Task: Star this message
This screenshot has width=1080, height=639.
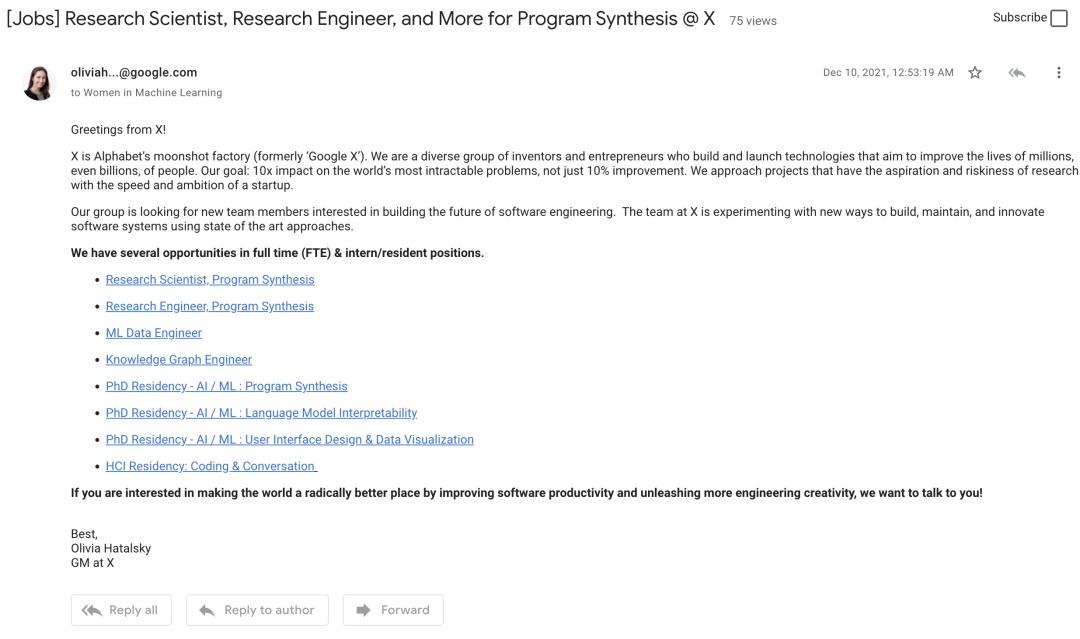Action: 975,72
